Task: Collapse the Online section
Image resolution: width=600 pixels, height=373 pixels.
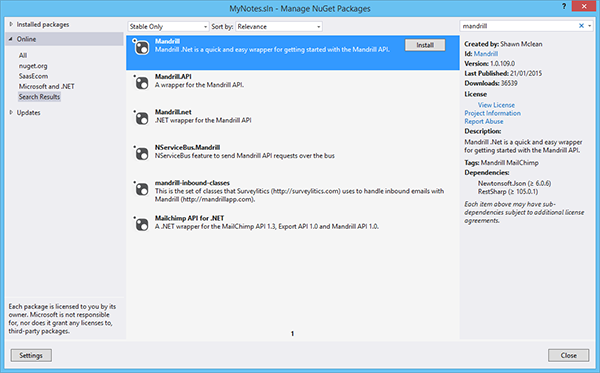Action: pos(11,39)
